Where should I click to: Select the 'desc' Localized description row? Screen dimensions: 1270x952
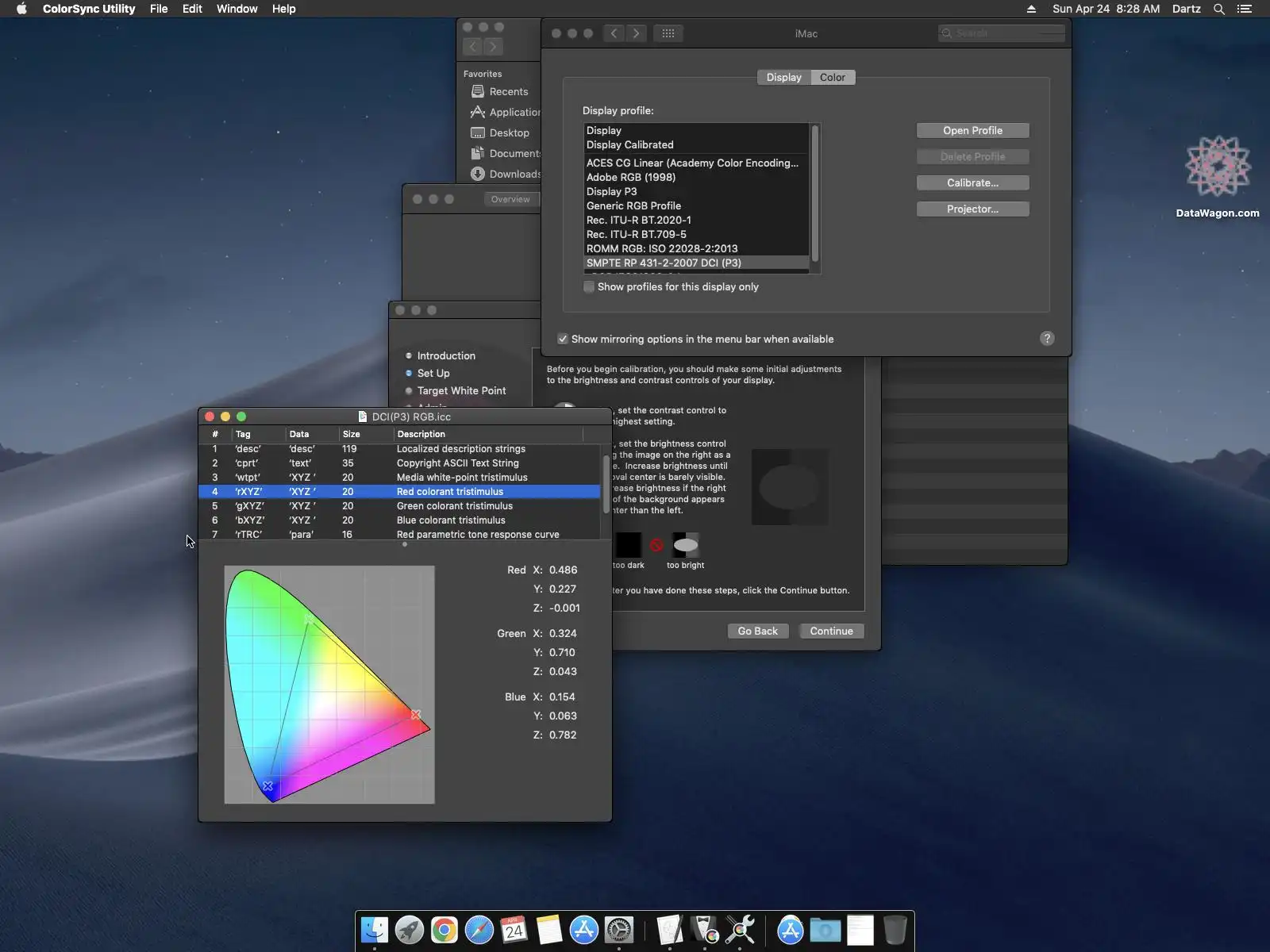[x=399, y=448]
